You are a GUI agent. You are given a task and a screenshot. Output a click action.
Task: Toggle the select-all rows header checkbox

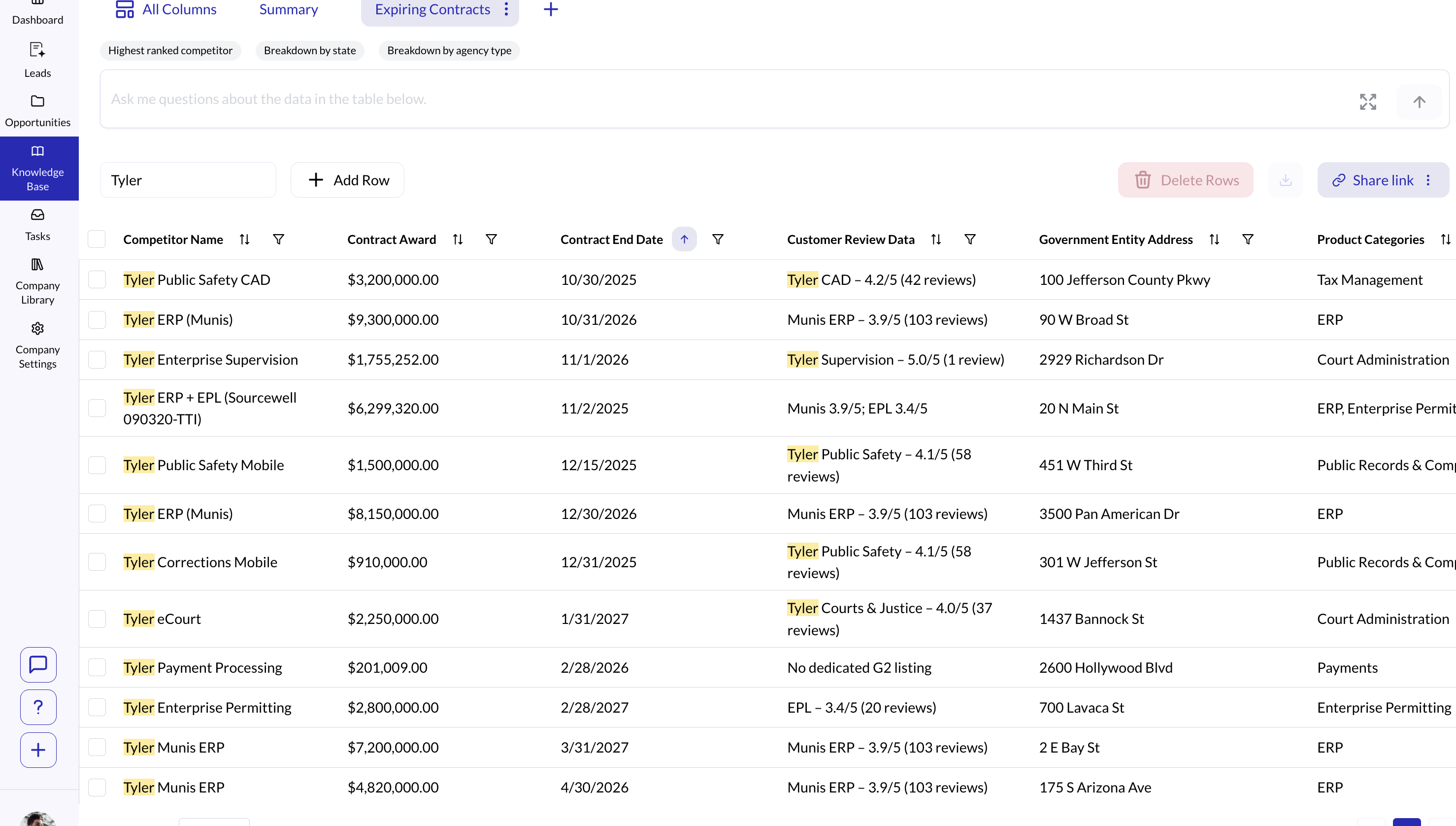(97, 240)
